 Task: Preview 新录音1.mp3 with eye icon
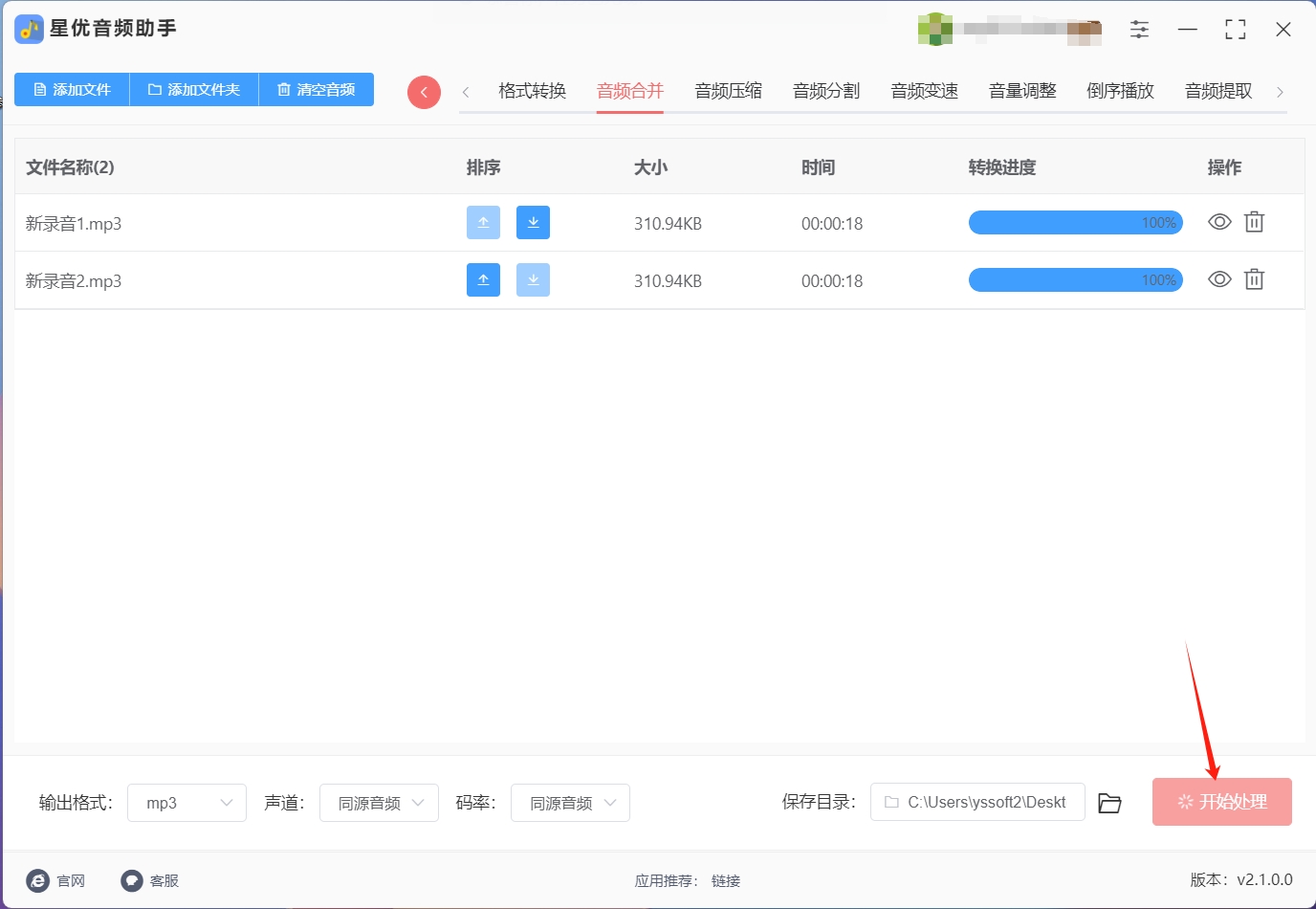(1219, 222)
